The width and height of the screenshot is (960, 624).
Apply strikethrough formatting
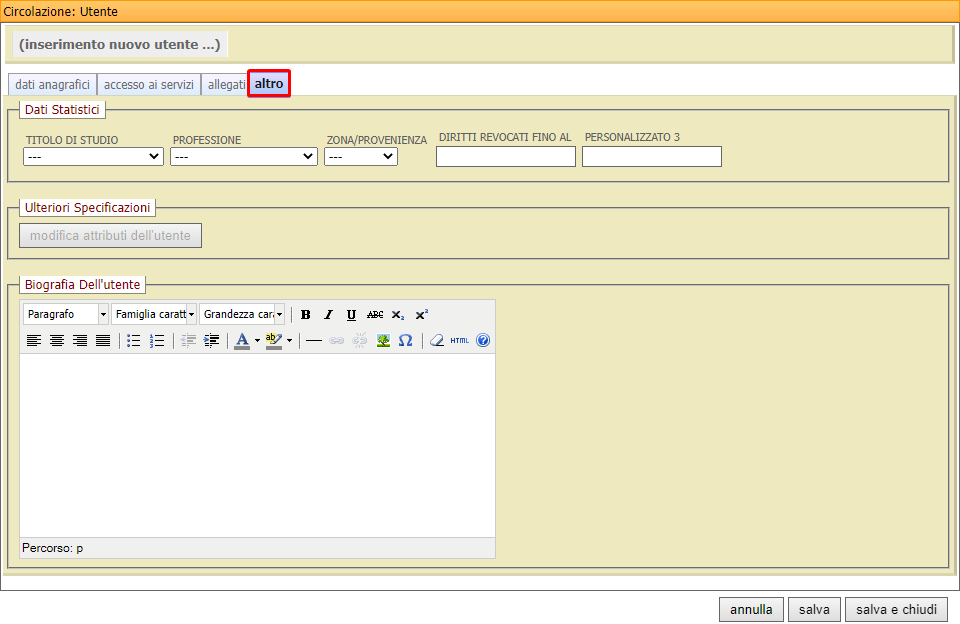click(374, 314)
